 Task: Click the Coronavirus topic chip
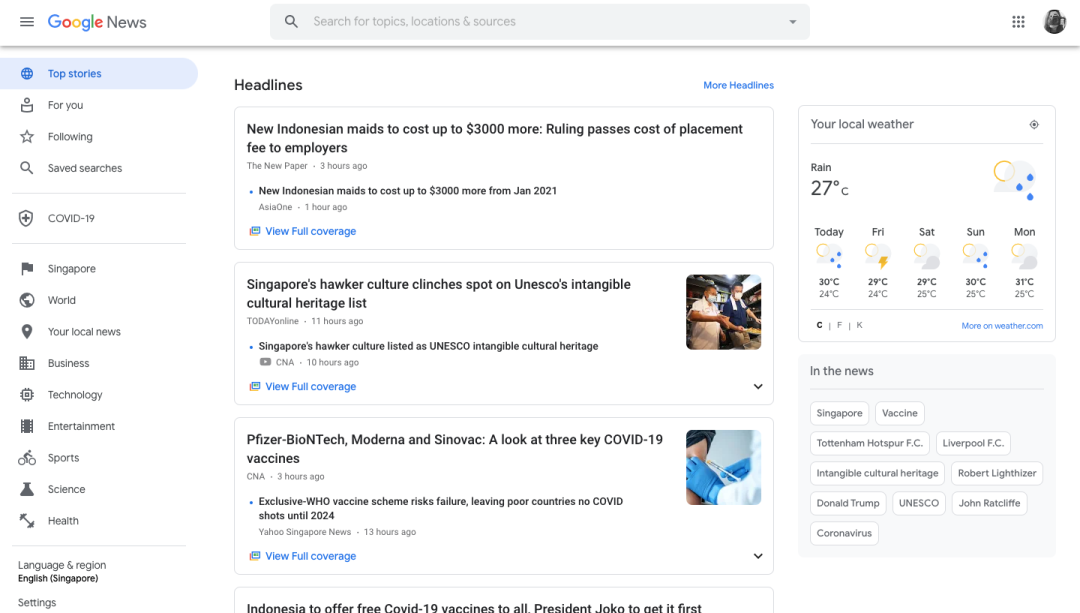pyautogui.click(x=844, y=533)
